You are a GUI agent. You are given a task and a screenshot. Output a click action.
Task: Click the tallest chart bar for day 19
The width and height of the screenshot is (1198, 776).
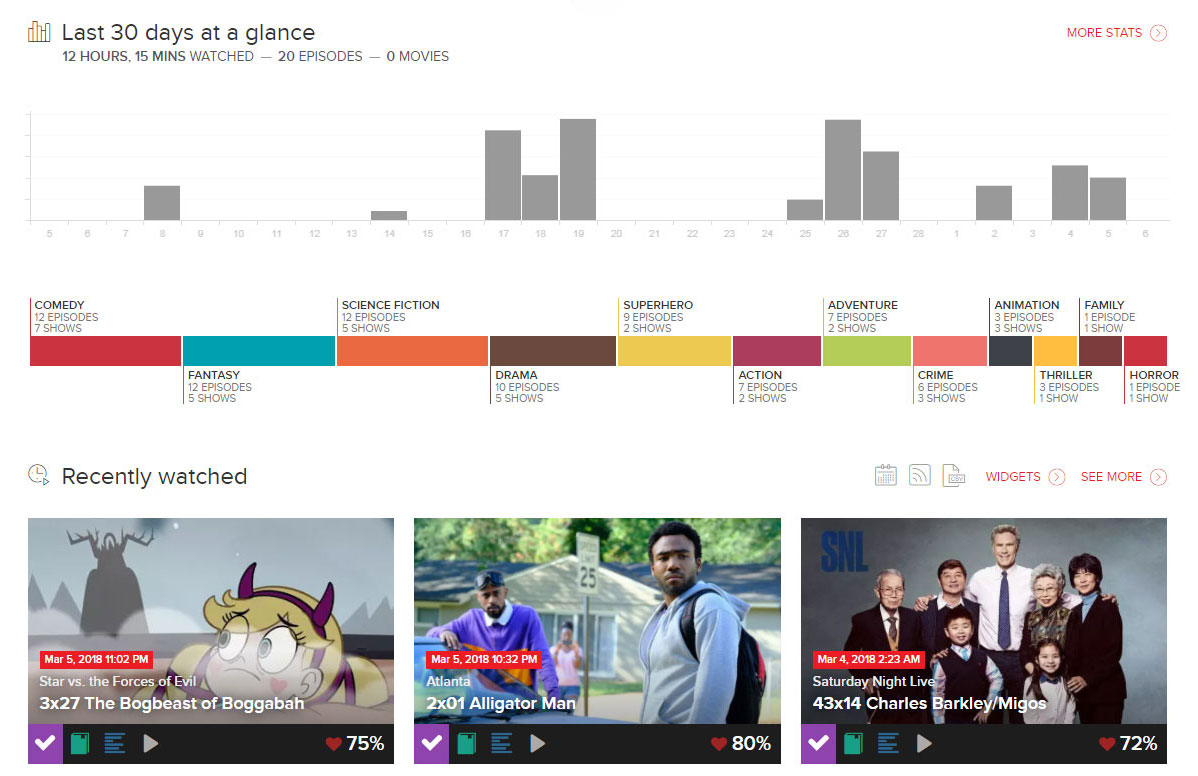click(x=578, y=169)
